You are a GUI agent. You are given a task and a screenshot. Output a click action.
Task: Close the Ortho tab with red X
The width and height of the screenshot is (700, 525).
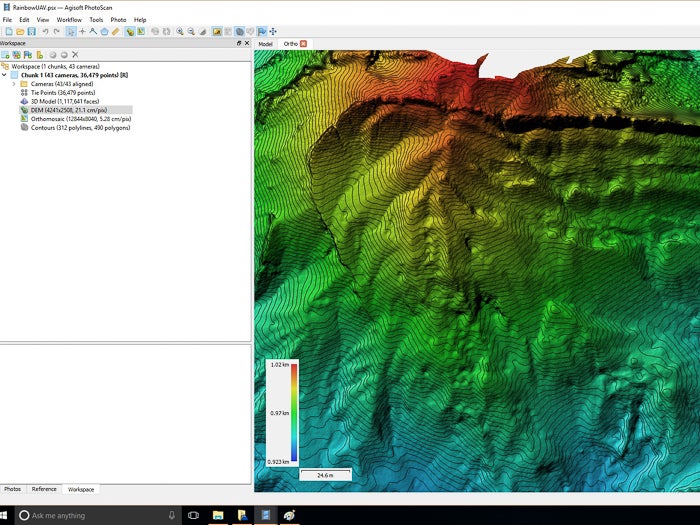tap(304, 44)
